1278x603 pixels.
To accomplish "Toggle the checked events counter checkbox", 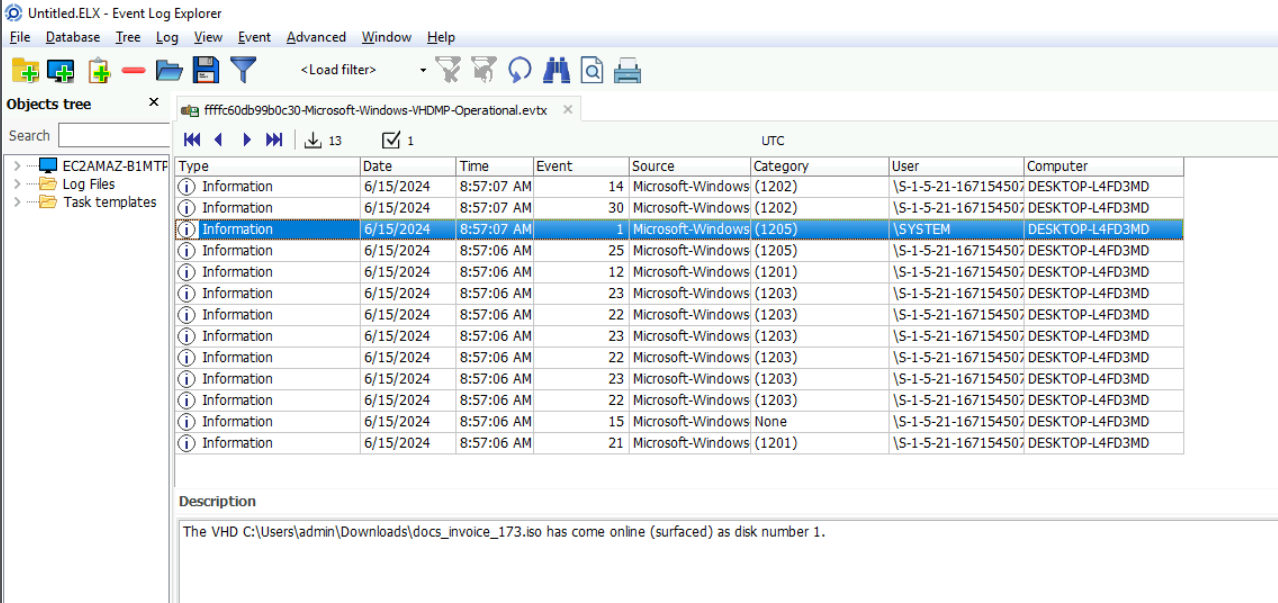I will (x=392, y=140).
